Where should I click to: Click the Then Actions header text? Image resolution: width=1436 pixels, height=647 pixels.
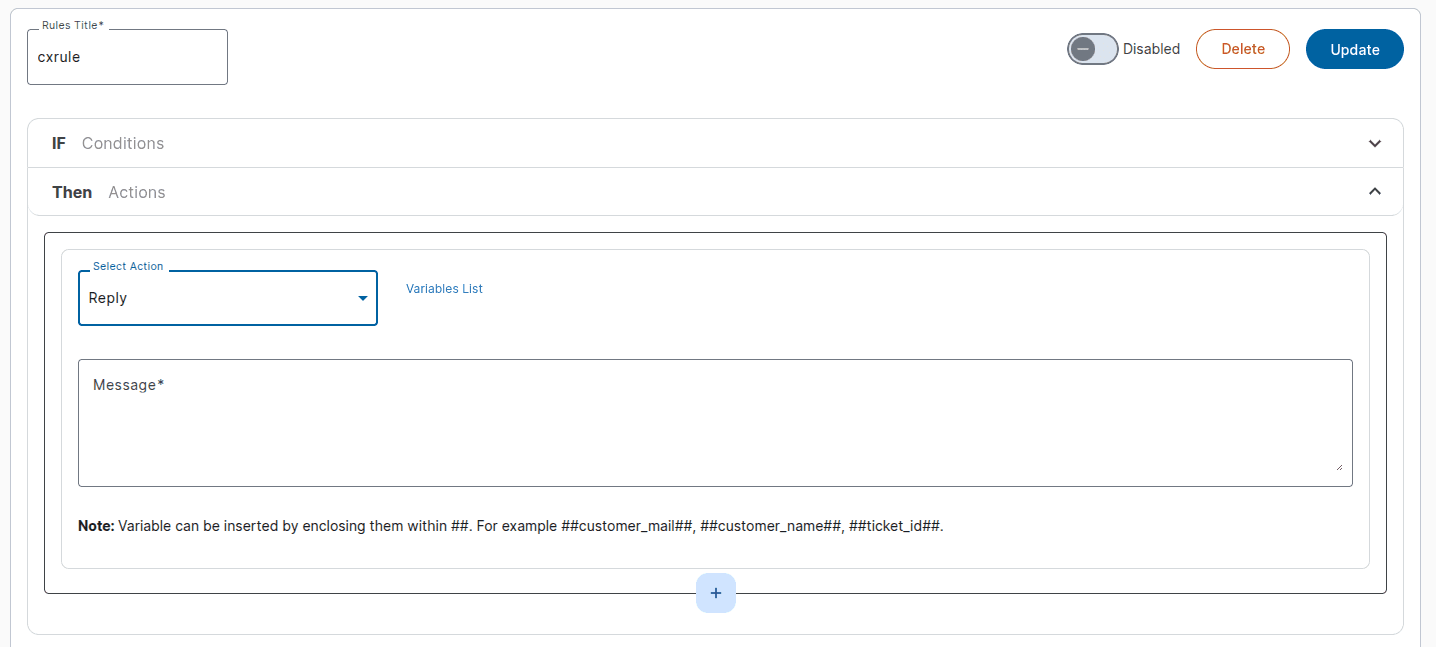[109, 192]
